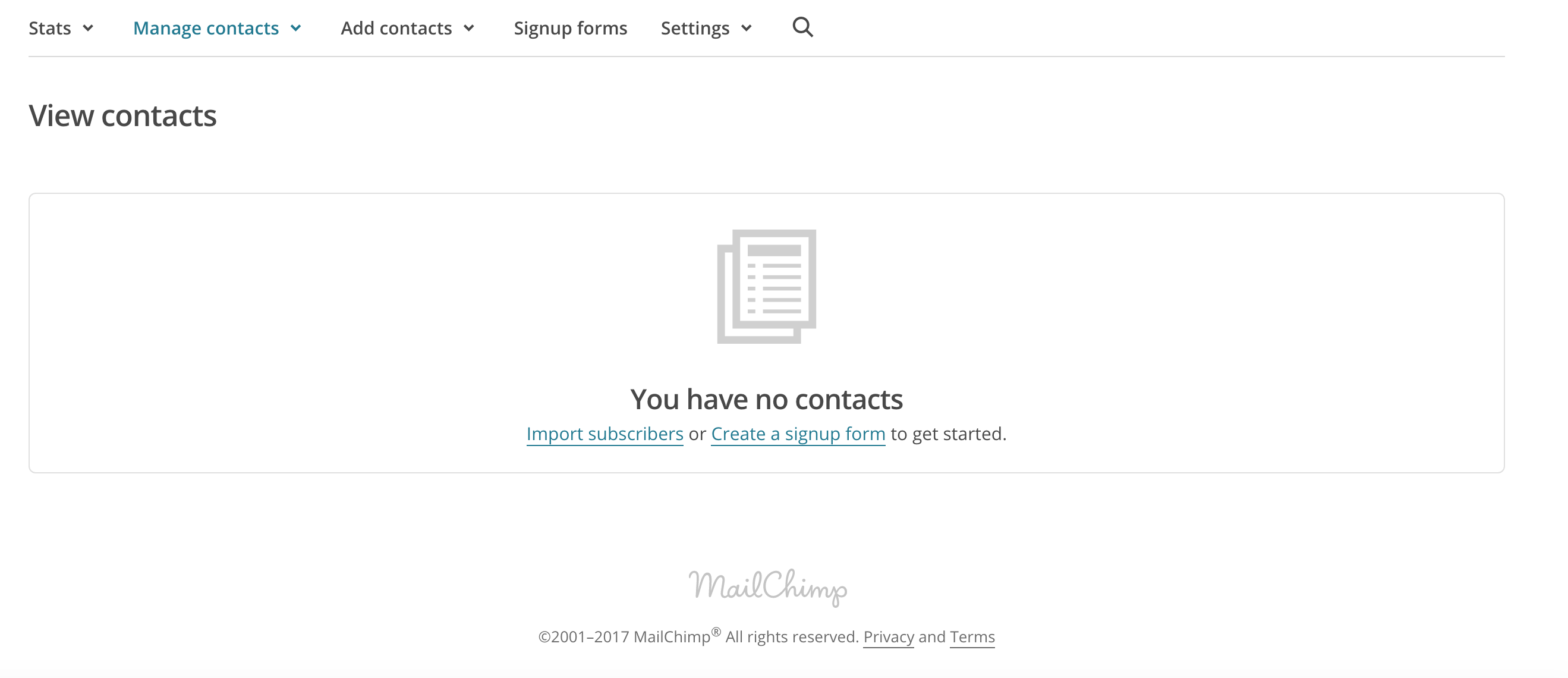1568x678 pixels.
Task: Expand the Add contacts chevron arrow
Action: [469, 28]
